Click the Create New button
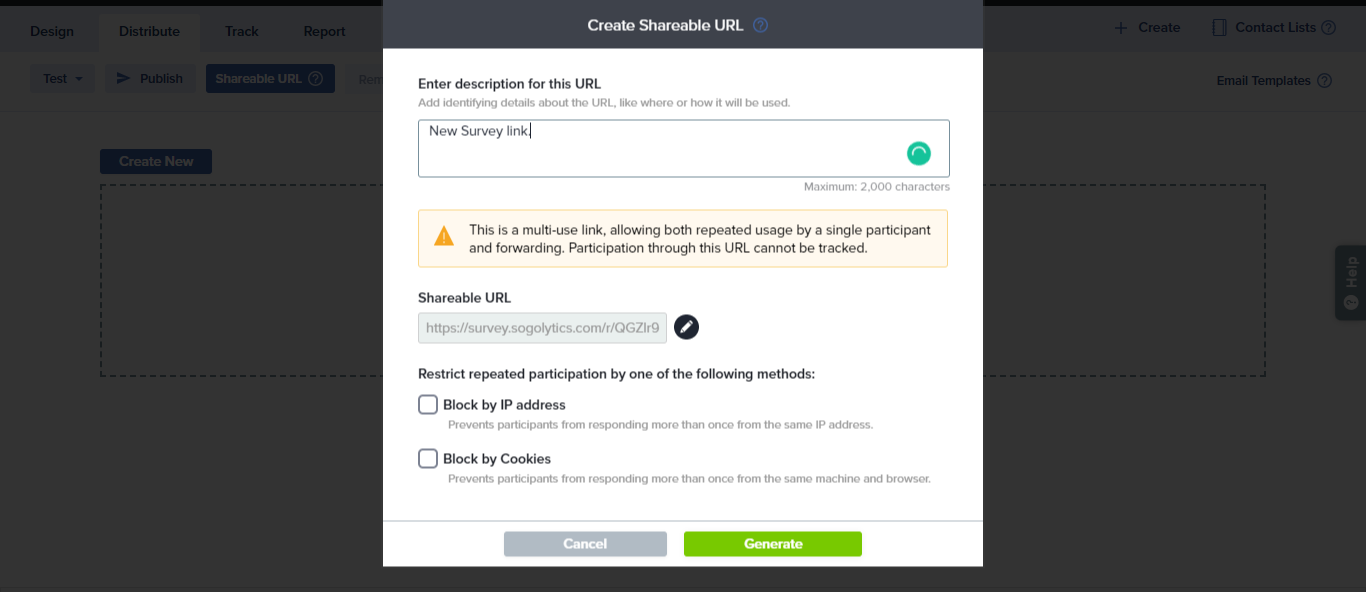This screenshot has width=1366, height=592. 156,161
